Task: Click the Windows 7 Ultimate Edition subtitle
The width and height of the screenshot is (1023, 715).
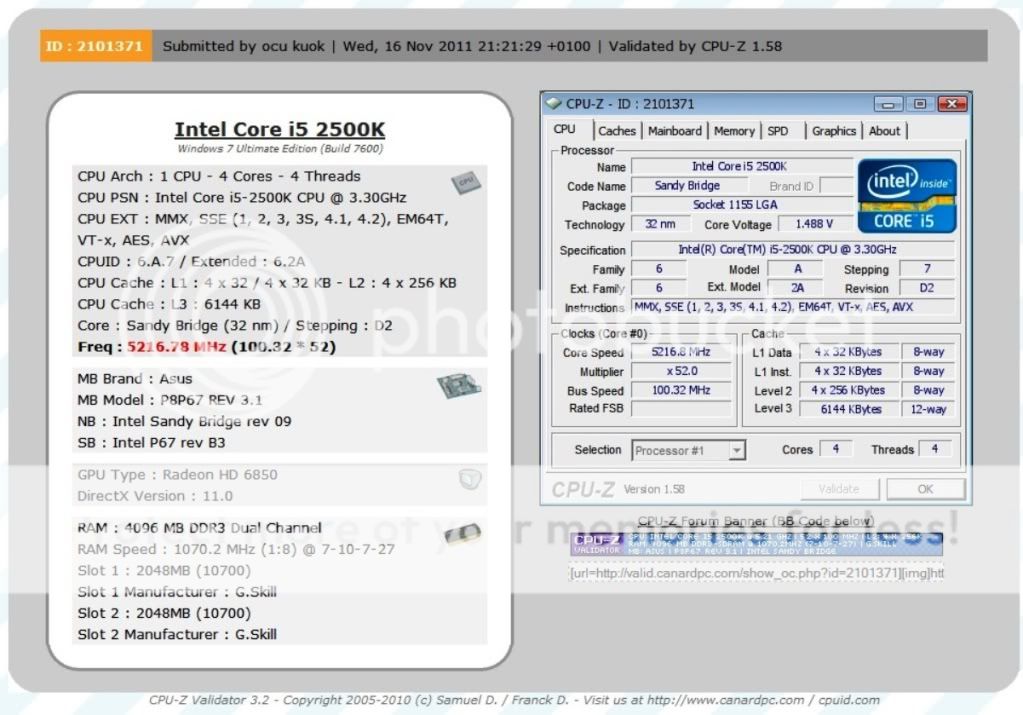Action: pyautogui.click(x=280, y=149)
